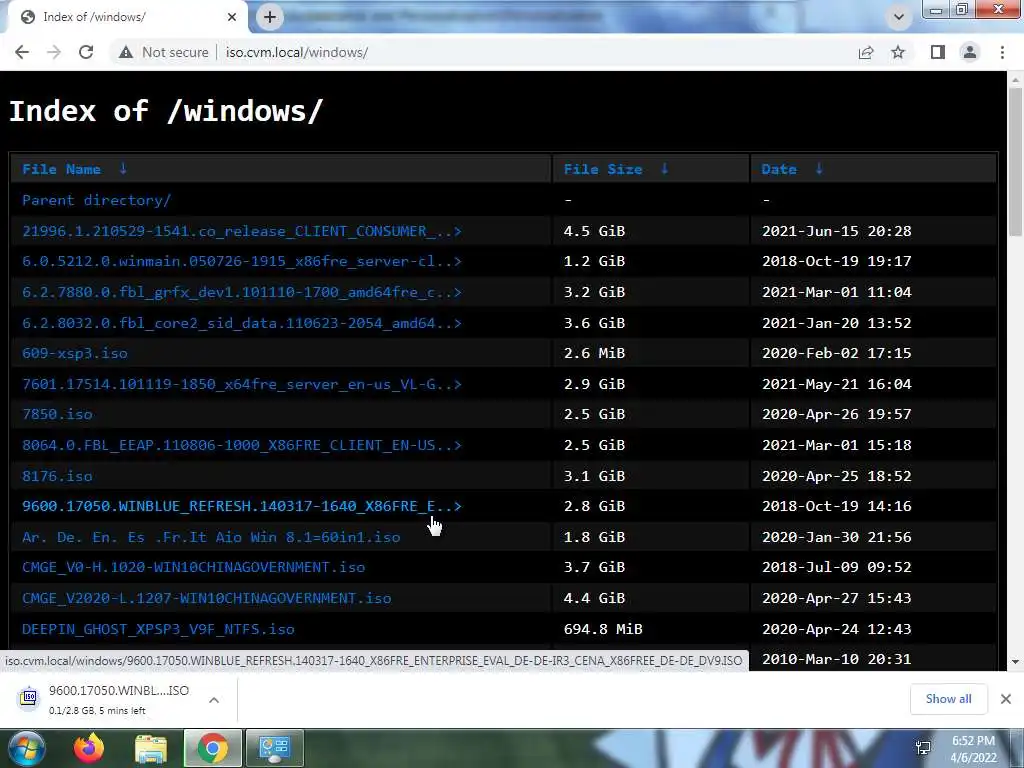
Task: Click the scrollbar up arrow
Action: [x=1015, y=79]
